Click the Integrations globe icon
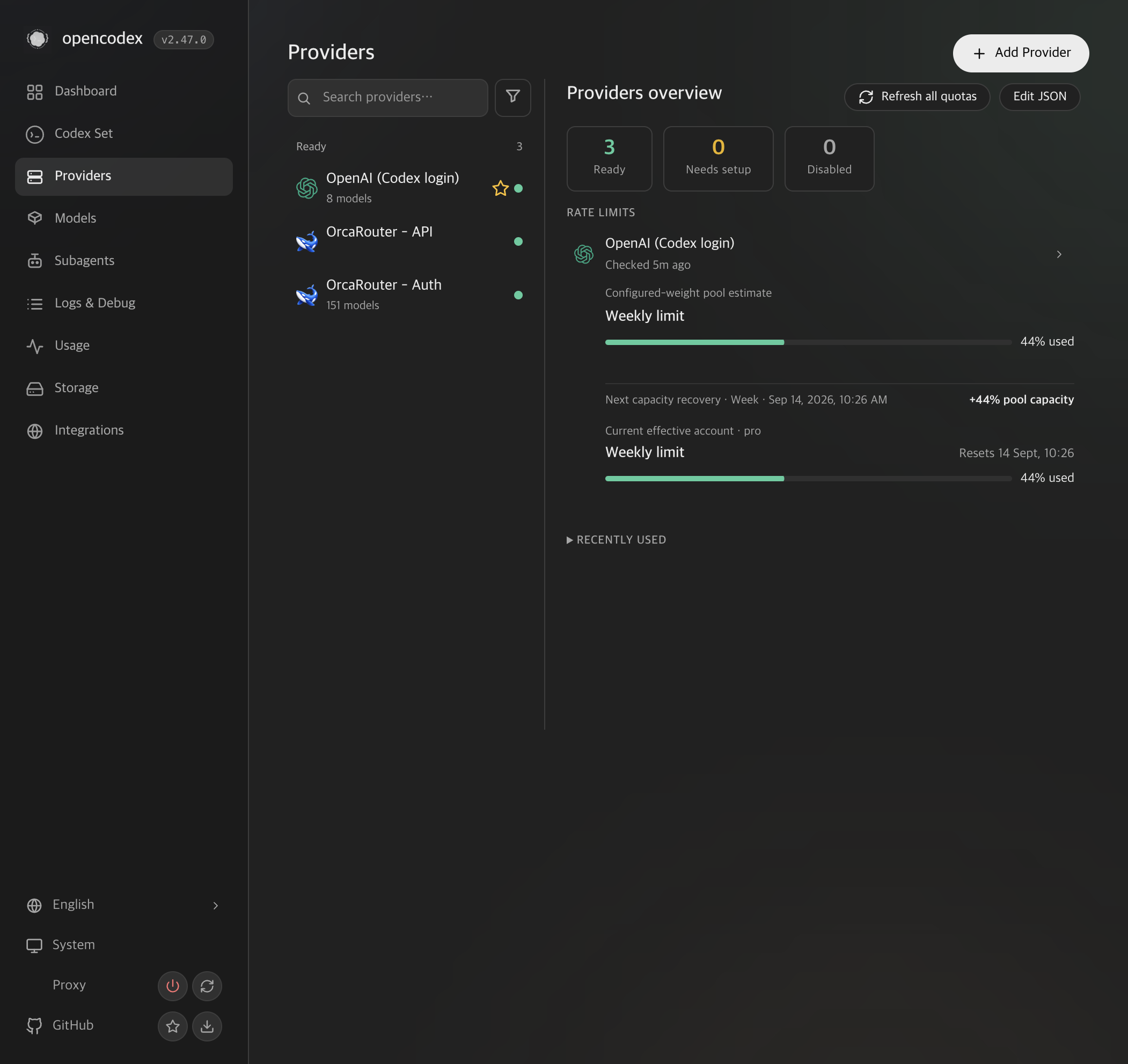The width and height of the screenshot is (1128, 1064). click(34, 431)
